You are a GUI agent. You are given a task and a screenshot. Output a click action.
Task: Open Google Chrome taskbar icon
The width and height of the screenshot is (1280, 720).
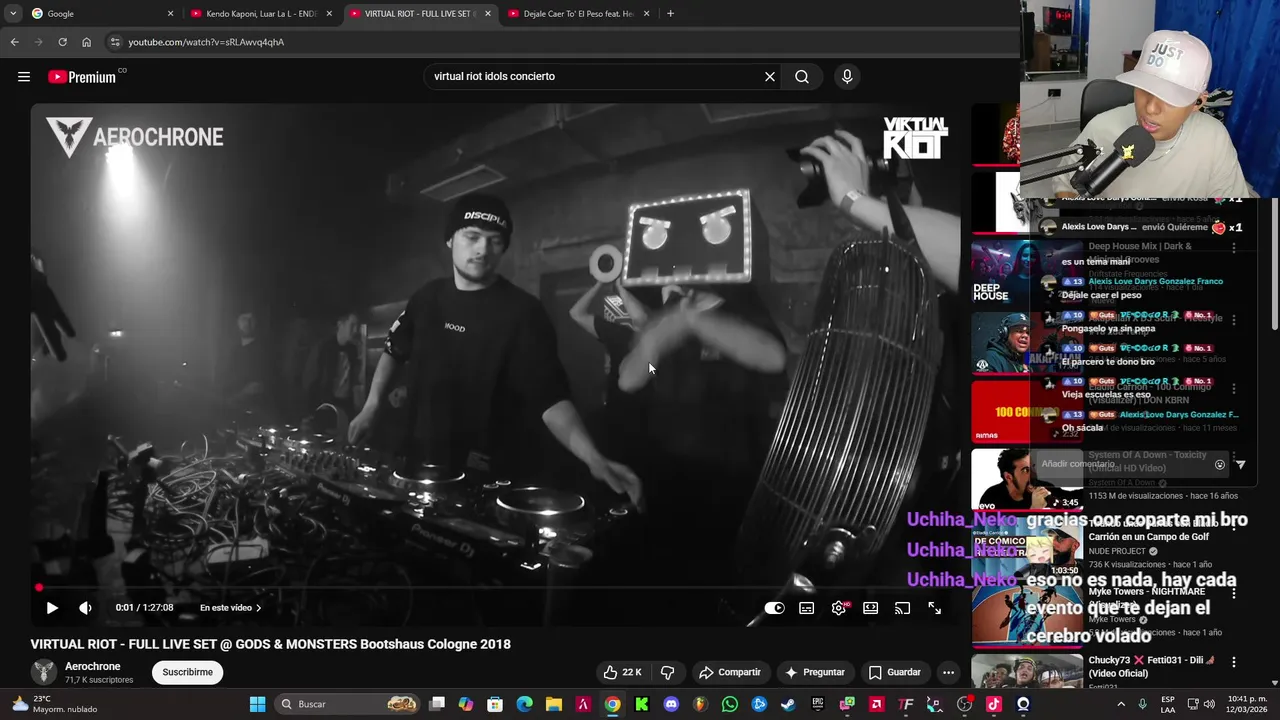[x=612, y=704]
